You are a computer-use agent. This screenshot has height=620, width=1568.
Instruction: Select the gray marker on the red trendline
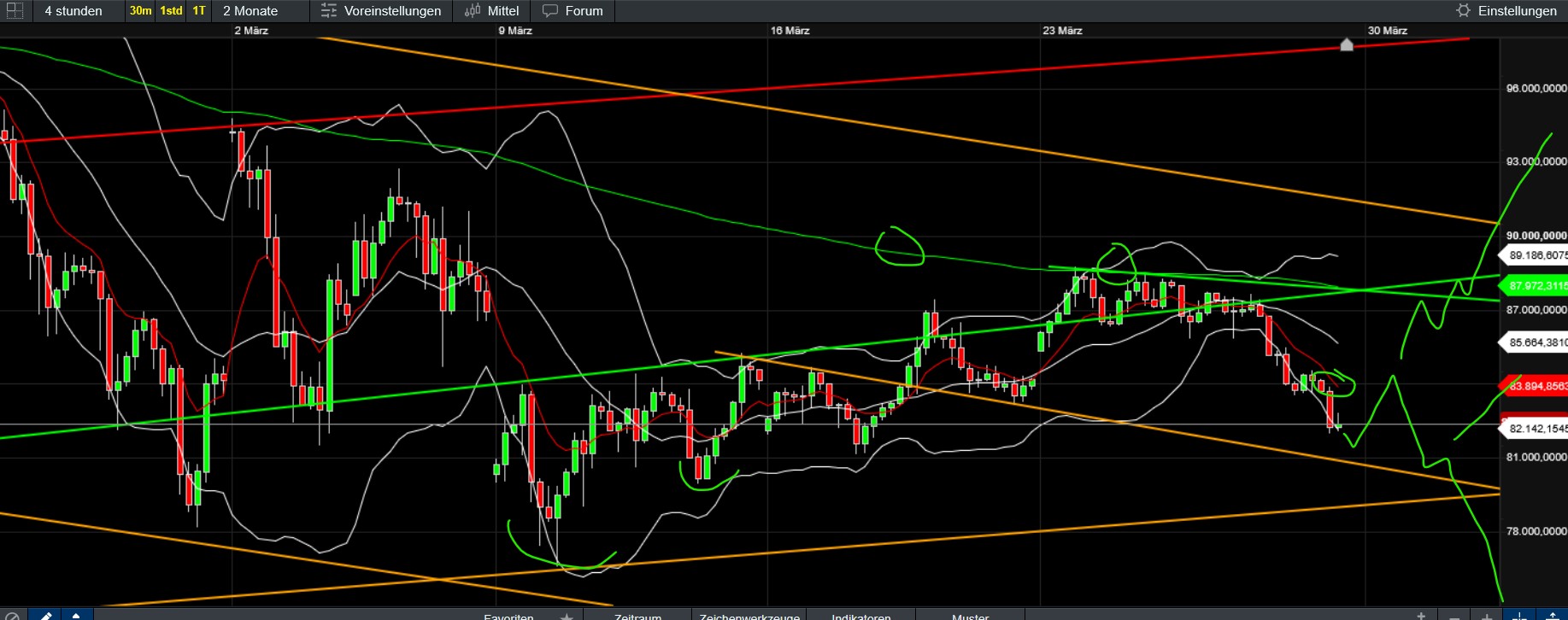(1347, 44)
